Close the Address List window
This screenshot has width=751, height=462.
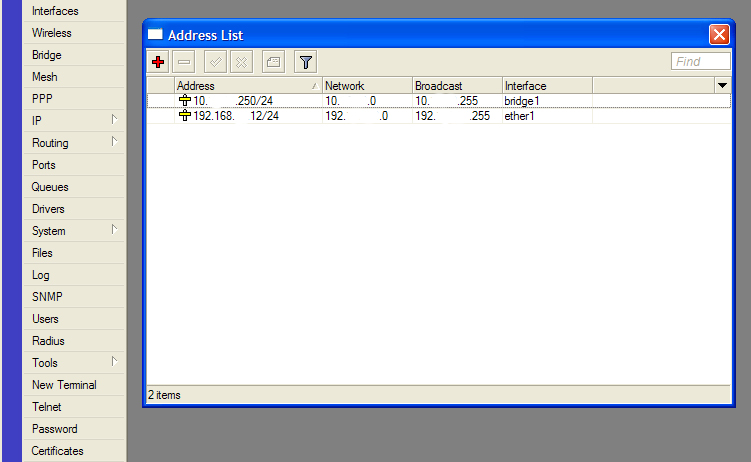(719, 34)
